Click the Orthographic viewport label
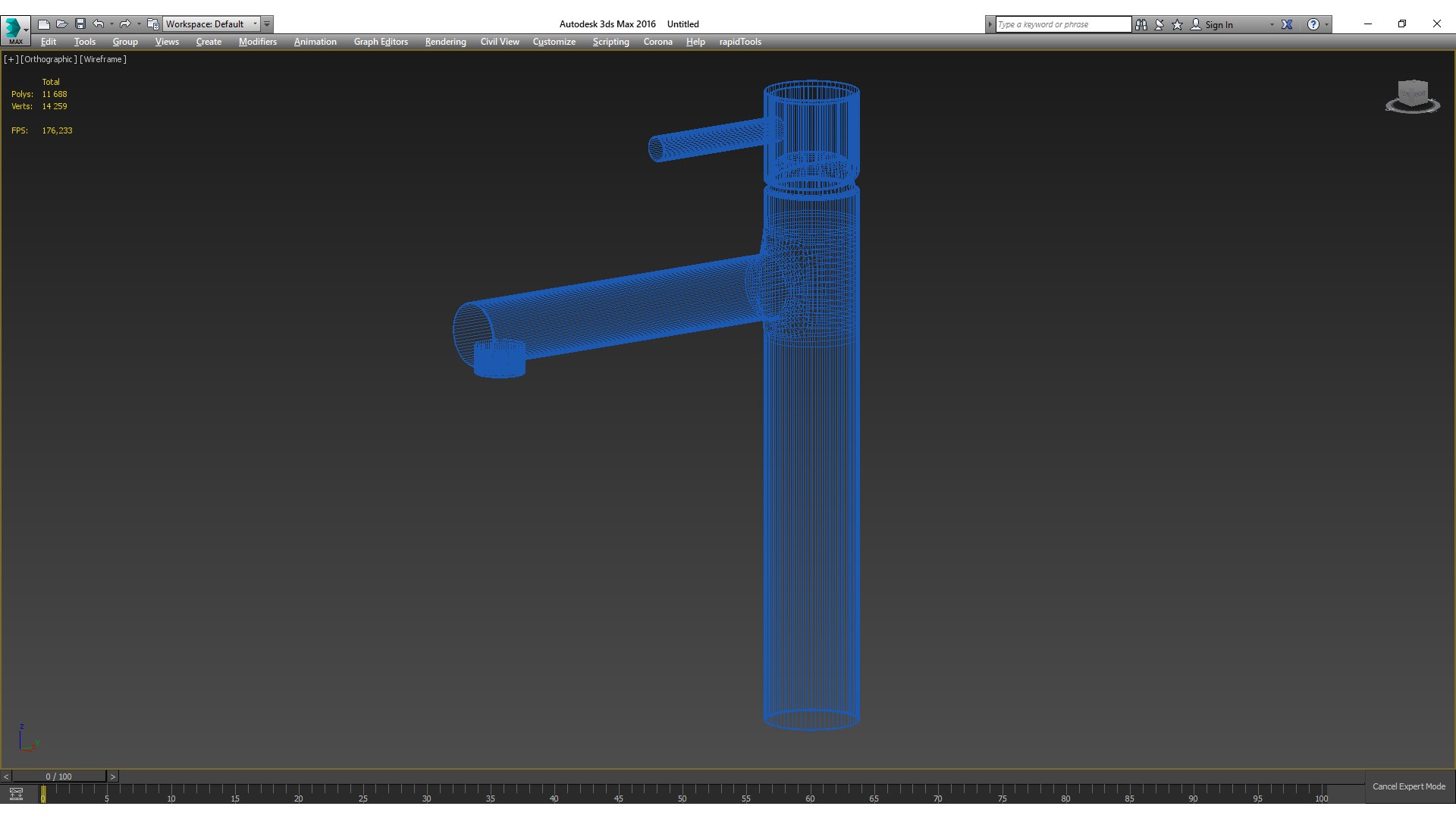This screenshot has height=819, width=1456. pos(49,59)
